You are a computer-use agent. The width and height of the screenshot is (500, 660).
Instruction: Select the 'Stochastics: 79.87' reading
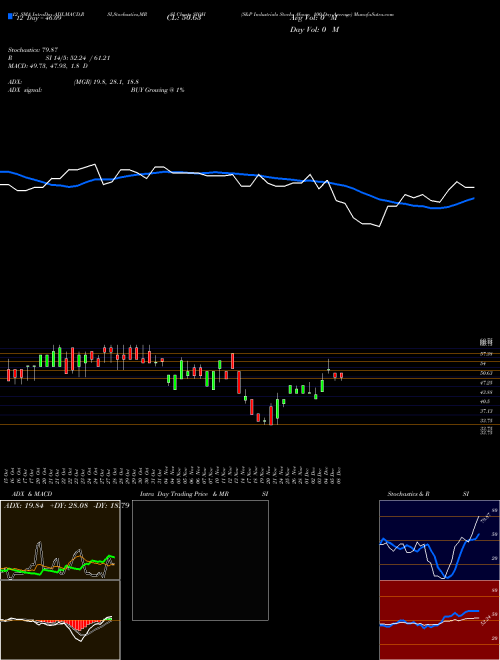[33, 50]
